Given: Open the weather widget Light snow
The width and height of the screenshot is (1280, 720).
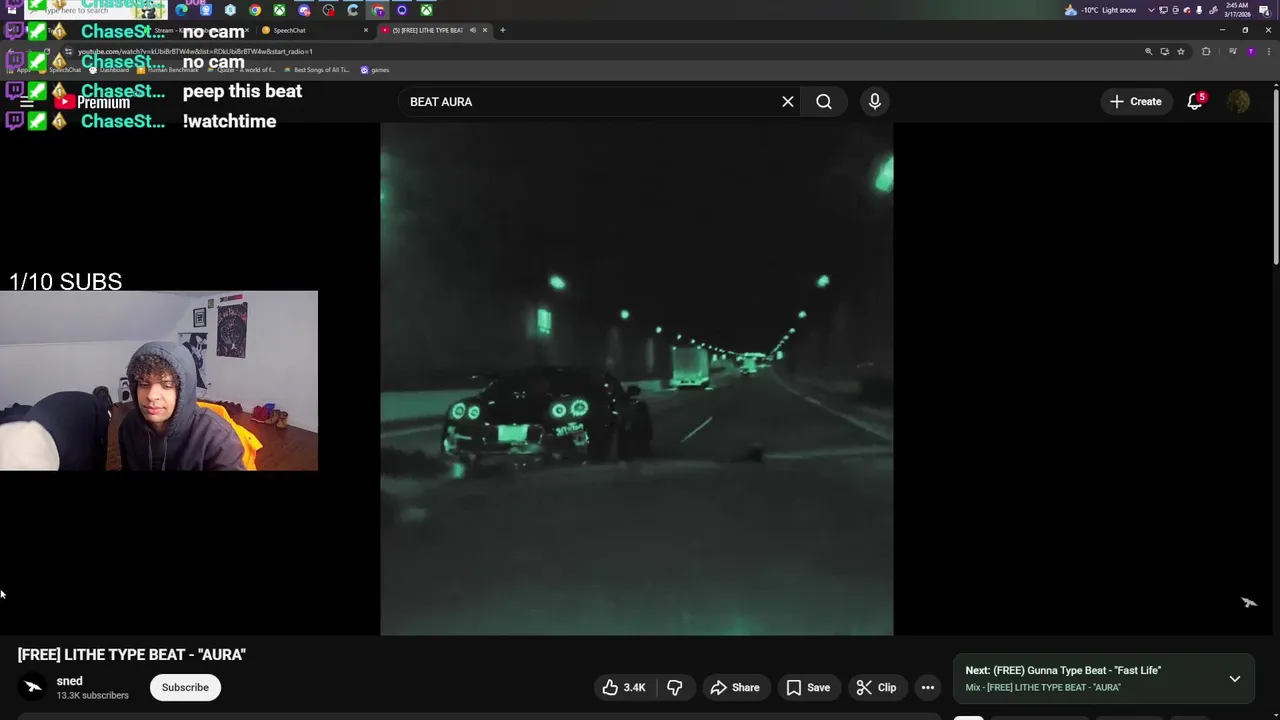Looking at the screenshot, I should click(x=1100, y=10).
